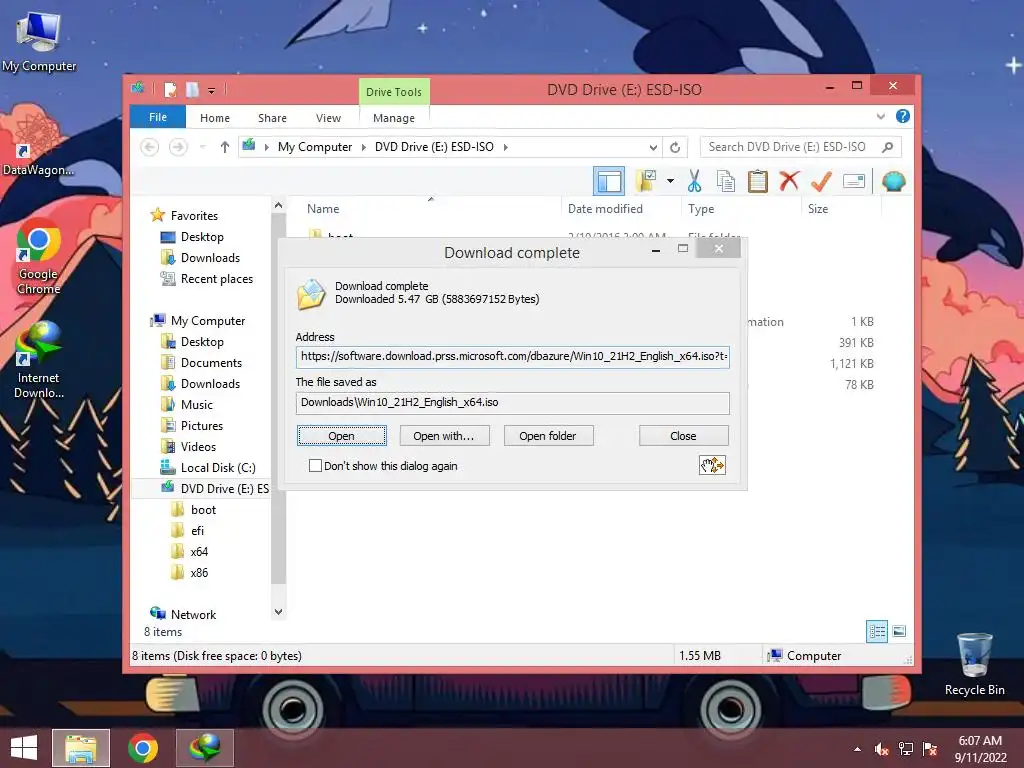Show hidden tray icons arrow

point(857,749)
